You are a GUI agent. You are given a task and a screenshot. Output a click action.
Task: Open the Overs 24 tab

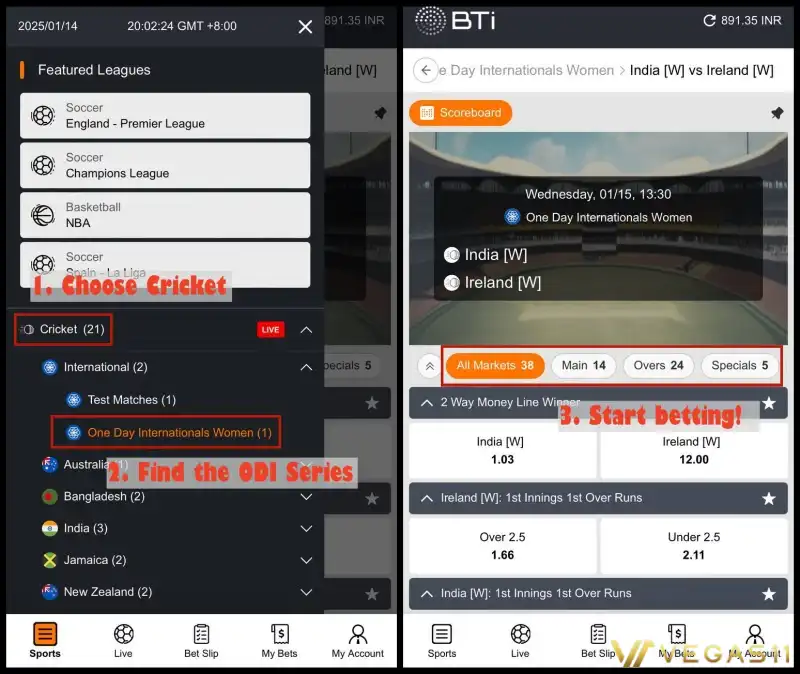tap(658, 365)
